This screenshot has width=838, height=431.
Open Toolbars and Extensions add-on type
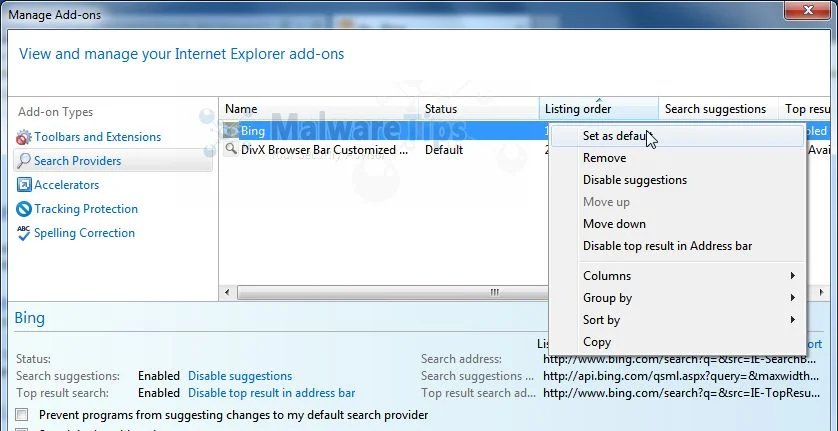click(97, 137)
